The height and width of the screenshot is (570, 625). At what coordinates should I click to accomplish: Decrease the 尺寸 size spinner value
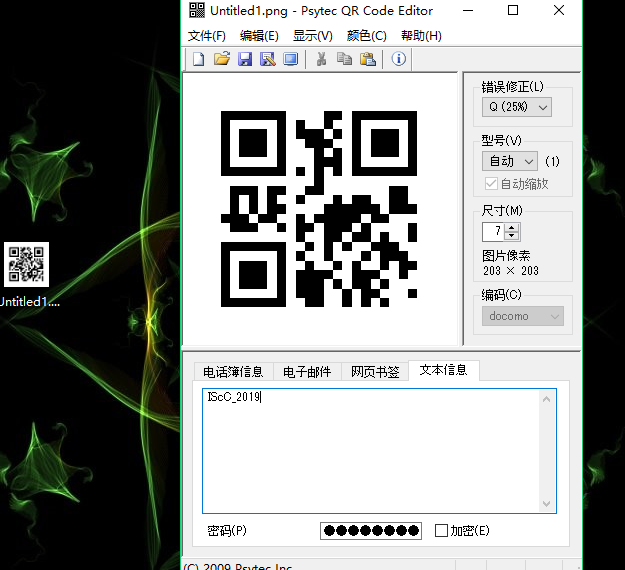pyautogui.click(x=512, y=236)
